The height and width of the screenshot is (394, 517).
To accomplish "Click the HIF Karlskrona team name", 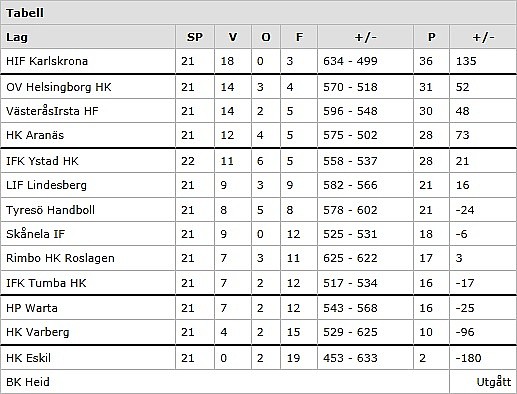I will (47, 61).
